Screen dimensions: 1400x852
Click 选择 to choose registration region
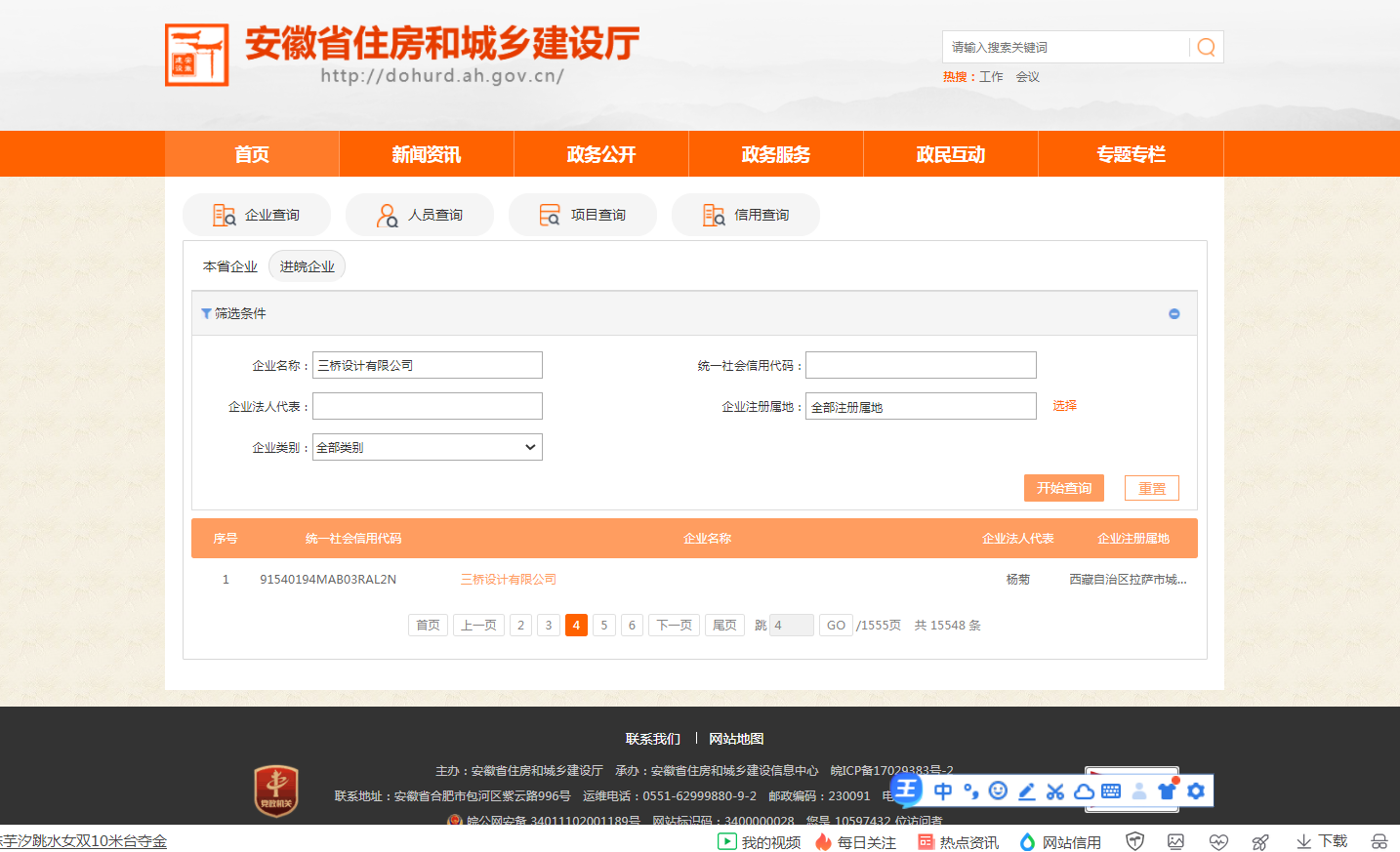1064,406
